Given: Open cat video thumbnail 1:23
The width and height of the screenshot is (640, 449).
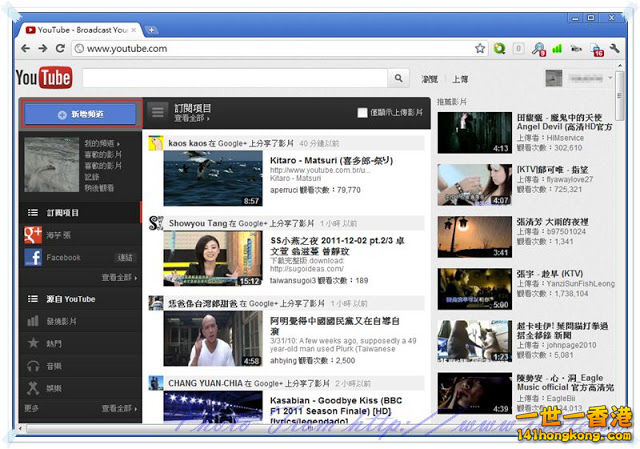Looking at the screenshot, I should pos(475,341).
